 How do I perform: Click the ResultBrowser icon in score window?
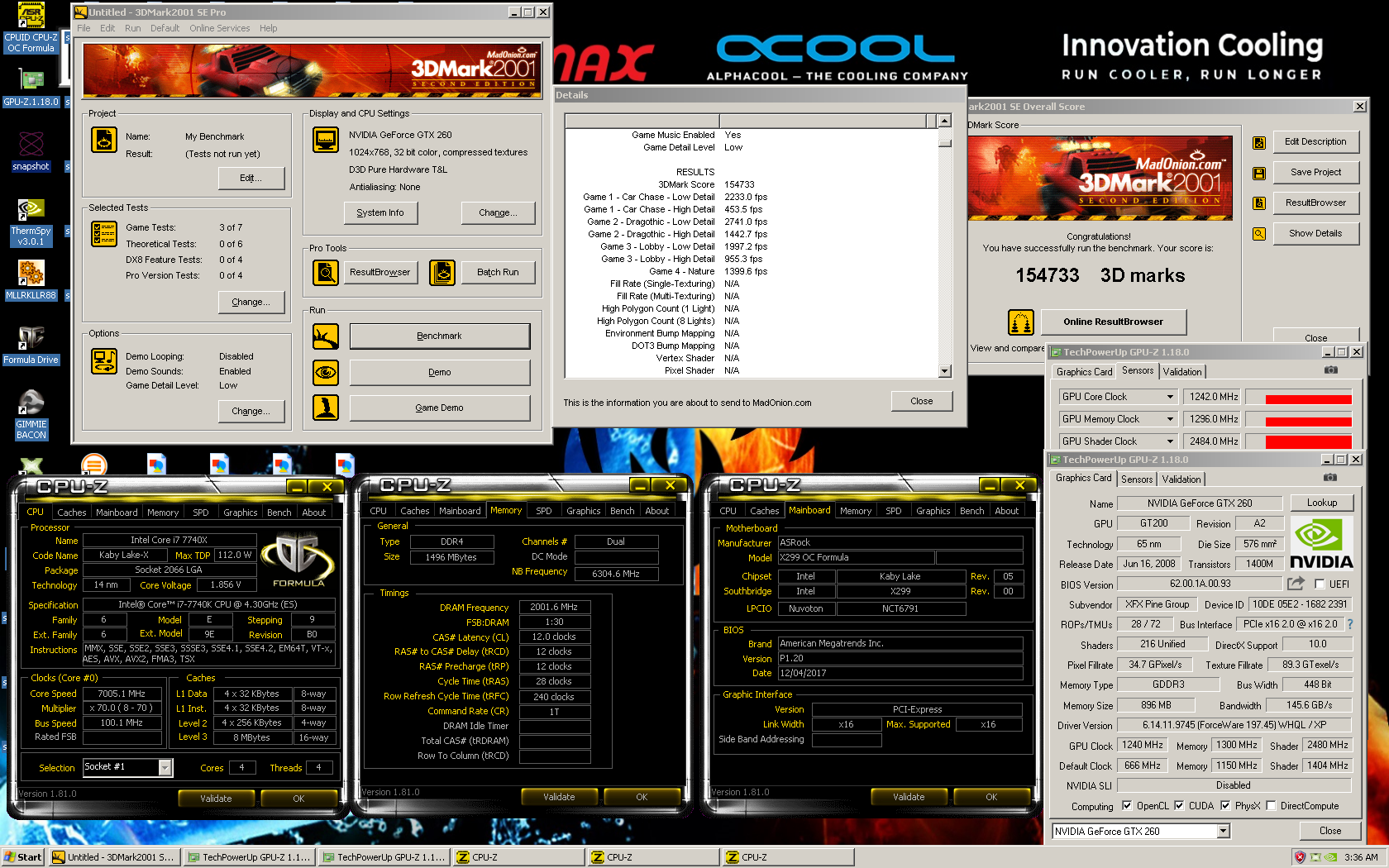click(1259, 203)
